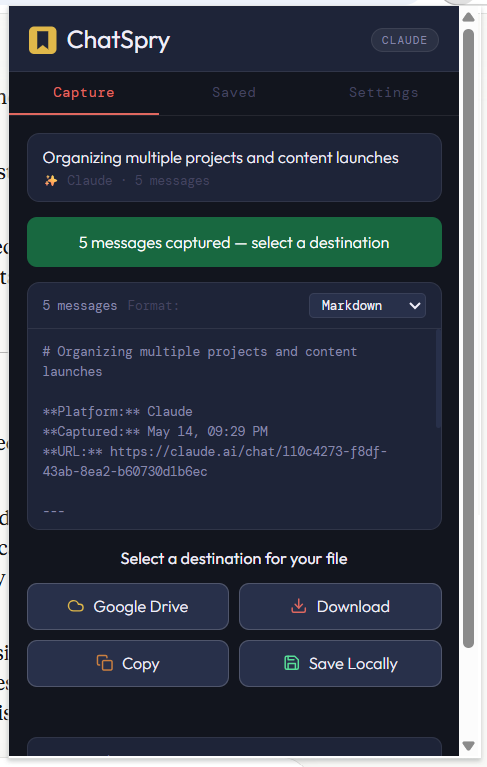This screenshot has height=767, width=487.
Task: Open the Saved tab
Action: click(234, 92)
